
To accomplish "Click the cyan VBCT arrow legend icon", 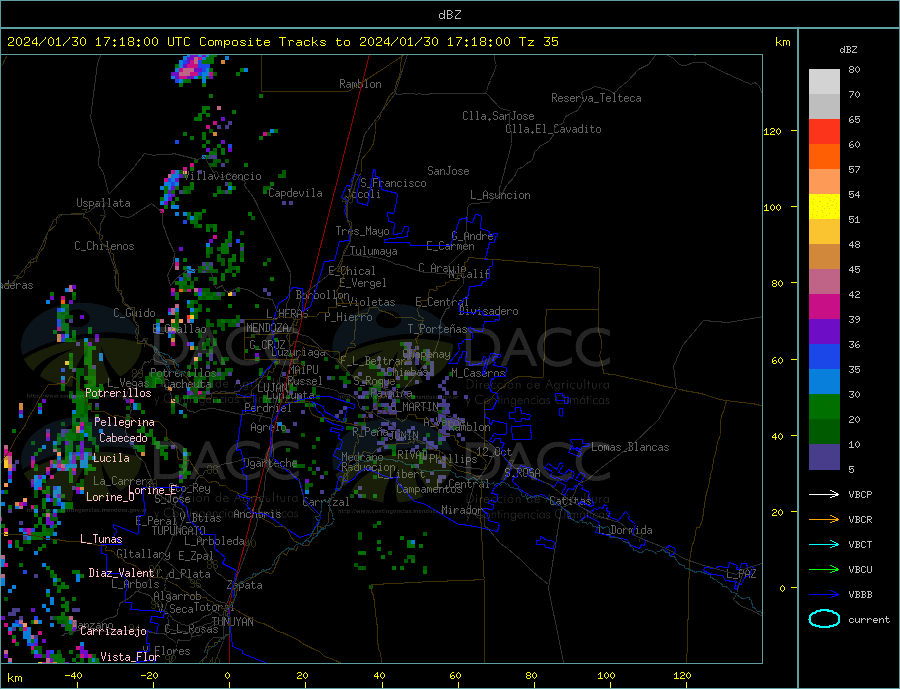I will tap(824, 544).
